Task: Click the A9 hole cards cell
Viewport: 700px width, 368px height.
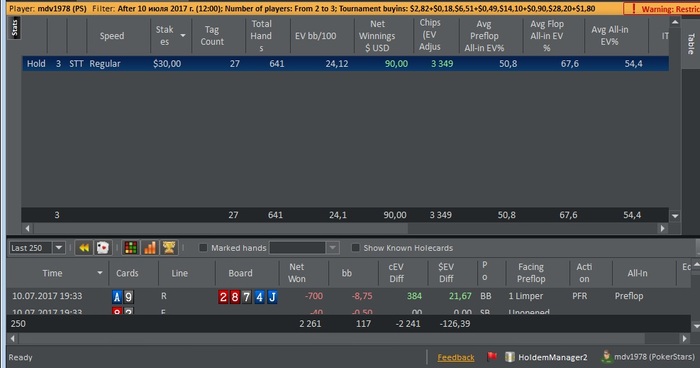Action: [x=123, y=297]
